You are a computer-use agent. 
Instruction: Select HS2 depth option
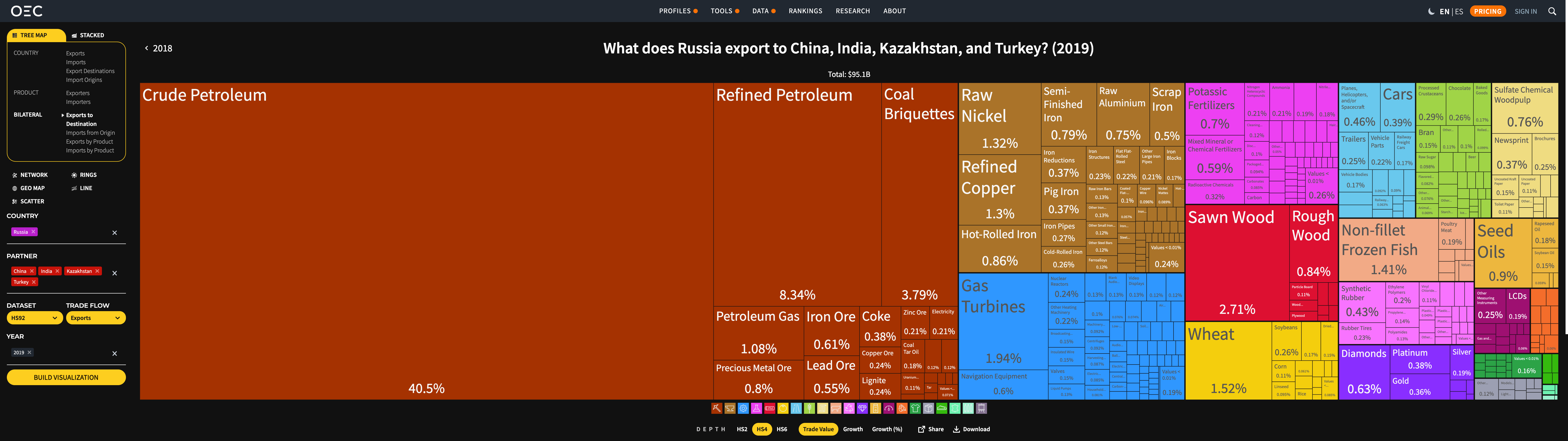(742, 429)
